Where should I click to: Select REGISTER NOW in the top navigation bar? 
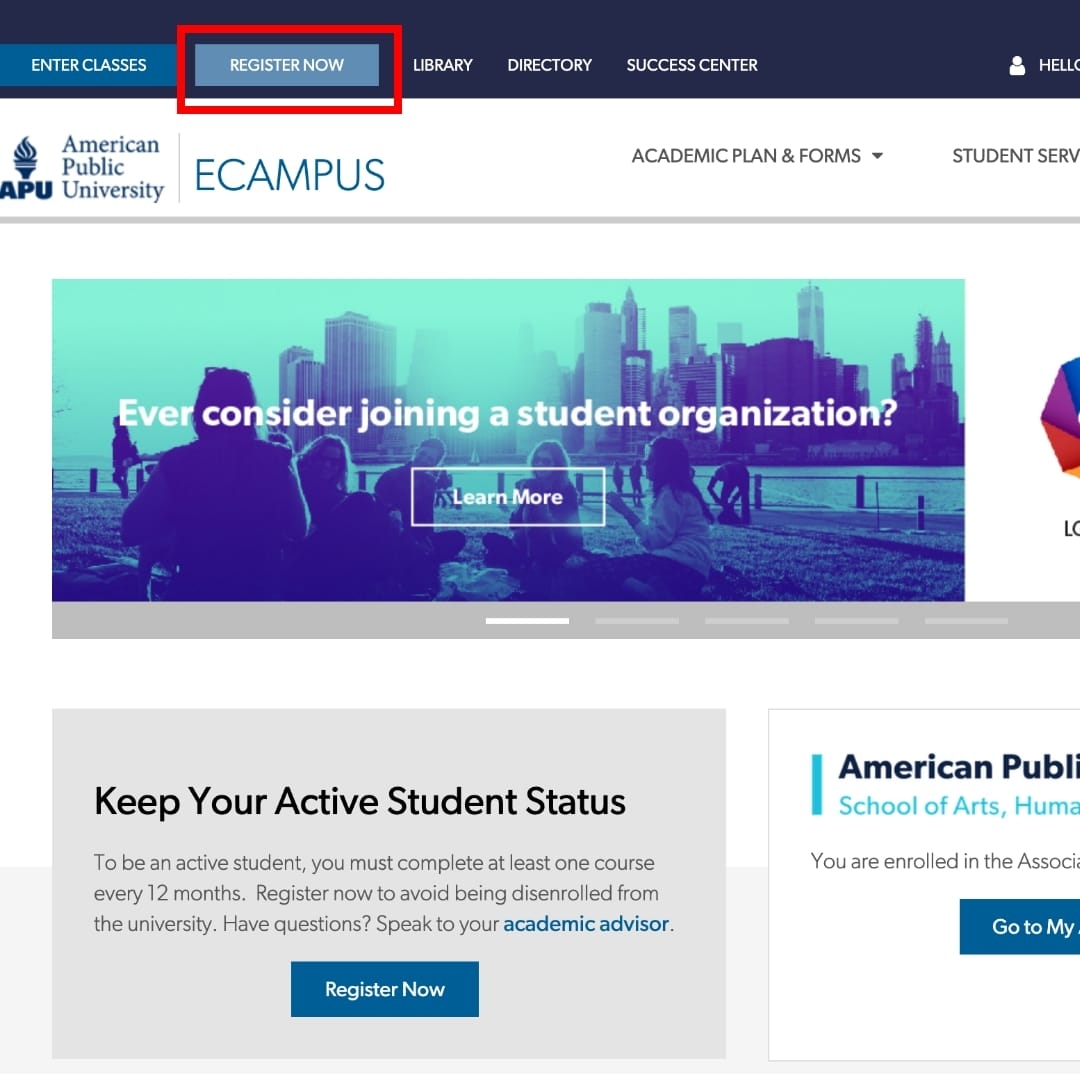pos(287,65)
